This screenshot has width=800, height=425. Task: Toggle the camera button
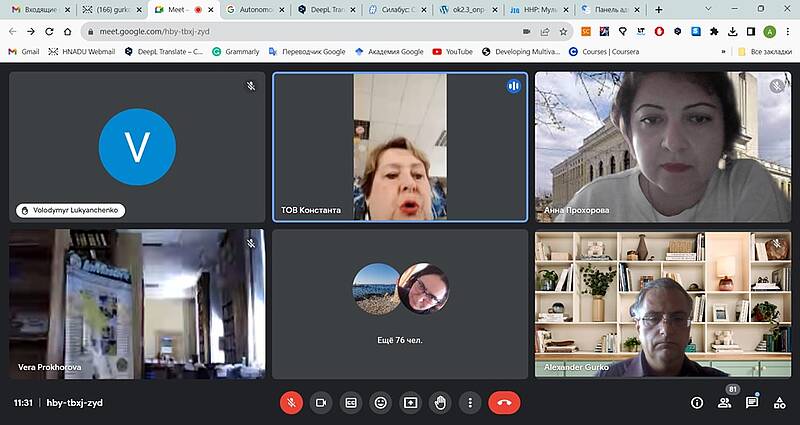coord(321,402)
